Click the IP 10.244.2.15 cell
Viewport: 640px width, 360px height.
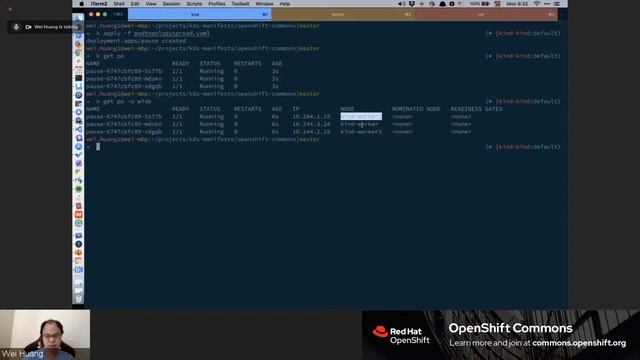(311, 132)
